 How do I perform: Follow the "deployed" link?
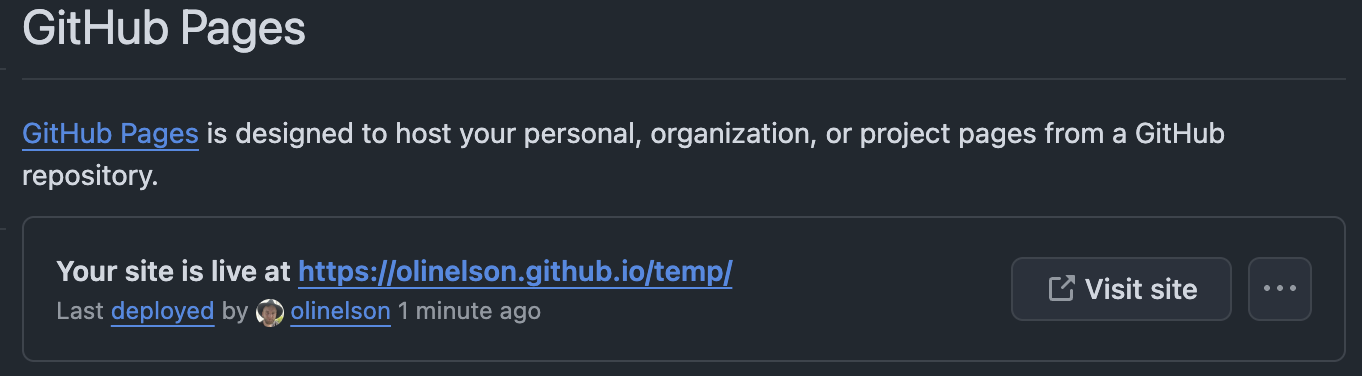pyautogui.click(x=163, y=311)
